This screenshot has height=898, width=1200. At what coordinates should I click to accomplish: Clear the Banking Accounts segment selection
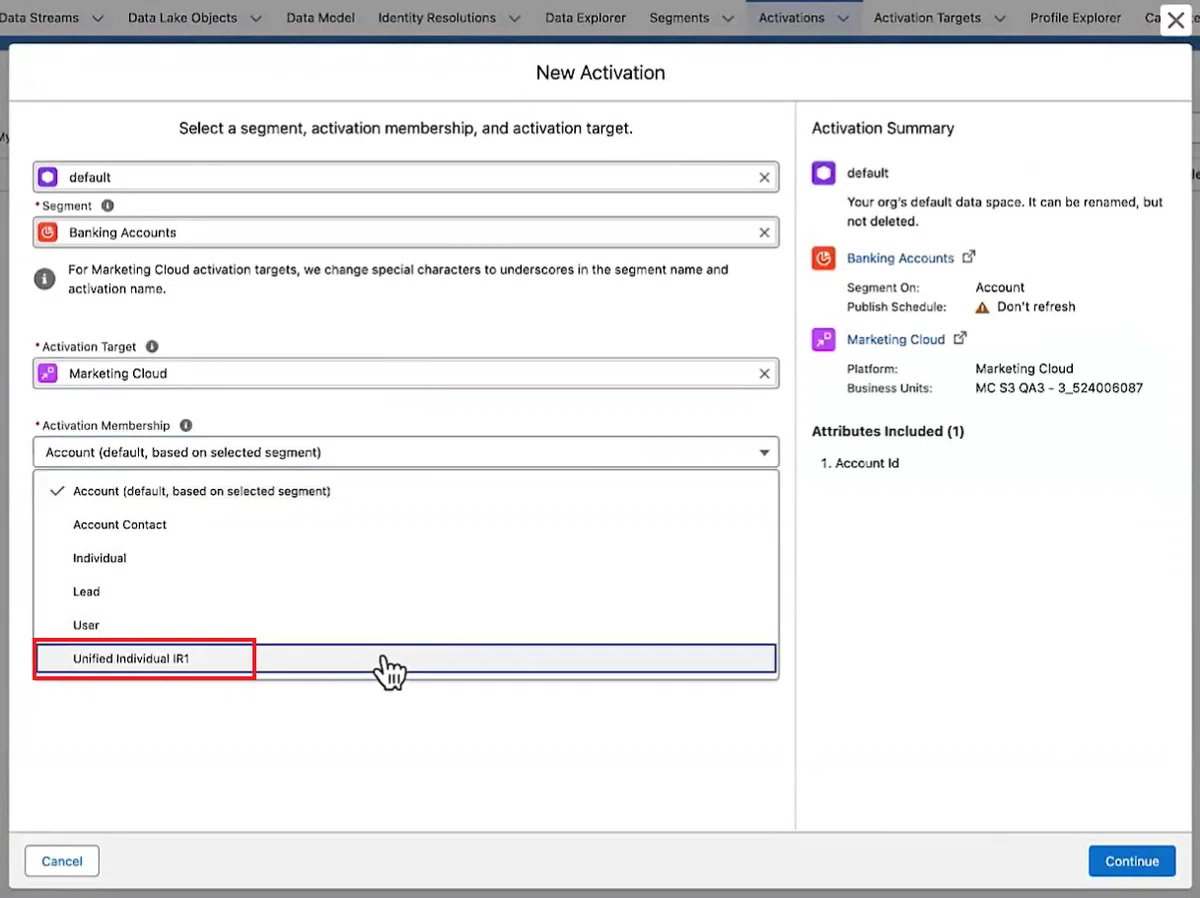(x=764, y=232)
